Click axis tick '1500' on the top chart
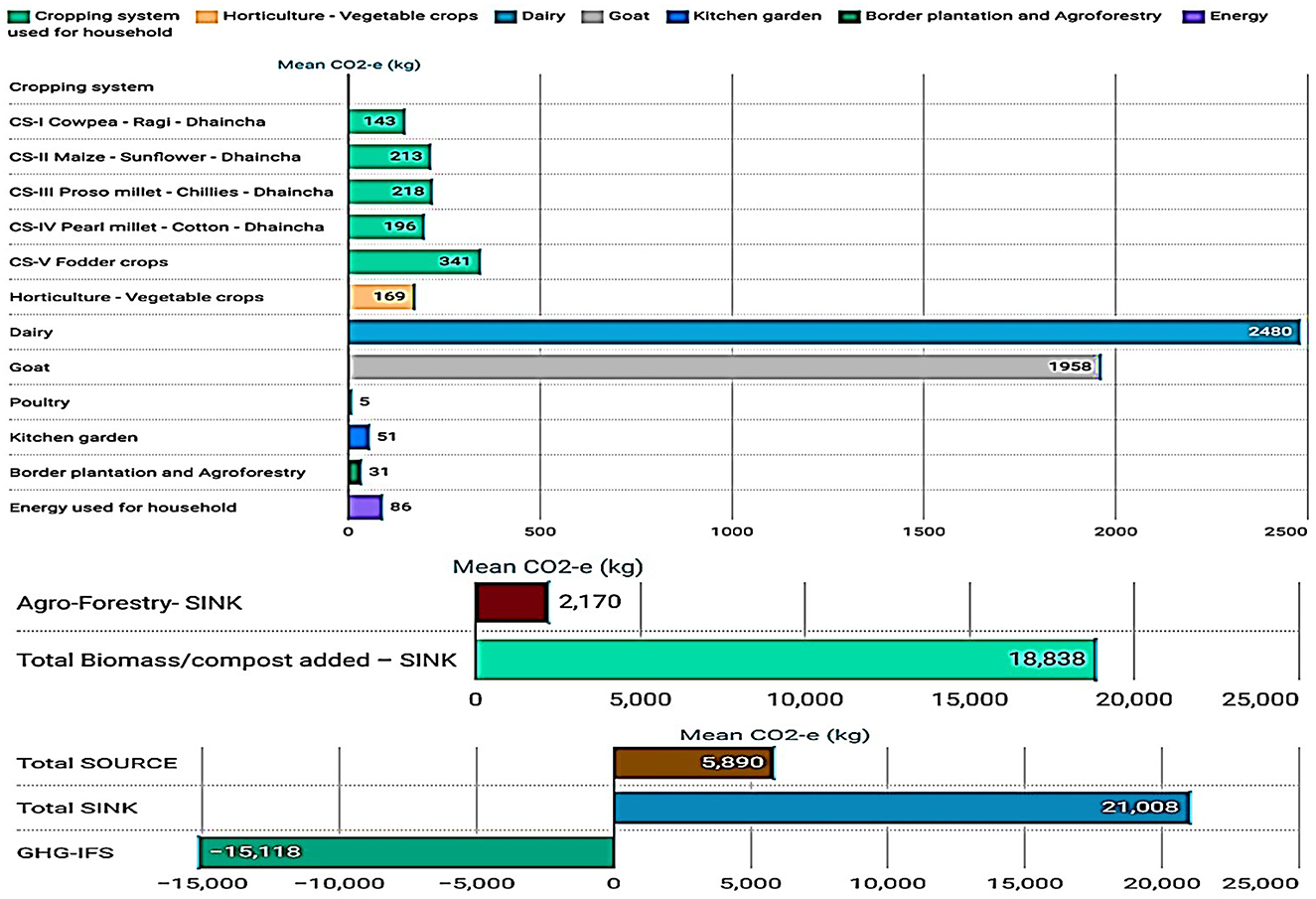1316x899 pixels. [x=924, y=531]
